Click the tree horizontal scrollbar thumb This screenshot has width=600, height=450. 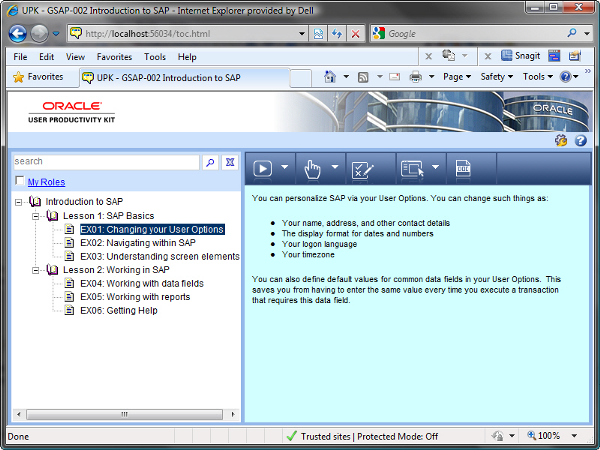click(124, 414)
